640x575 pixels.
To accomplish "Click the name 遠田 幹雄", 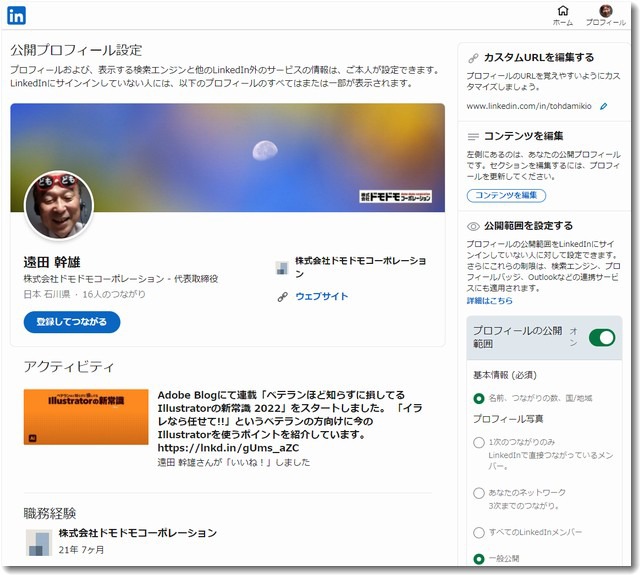I will 52,262.
